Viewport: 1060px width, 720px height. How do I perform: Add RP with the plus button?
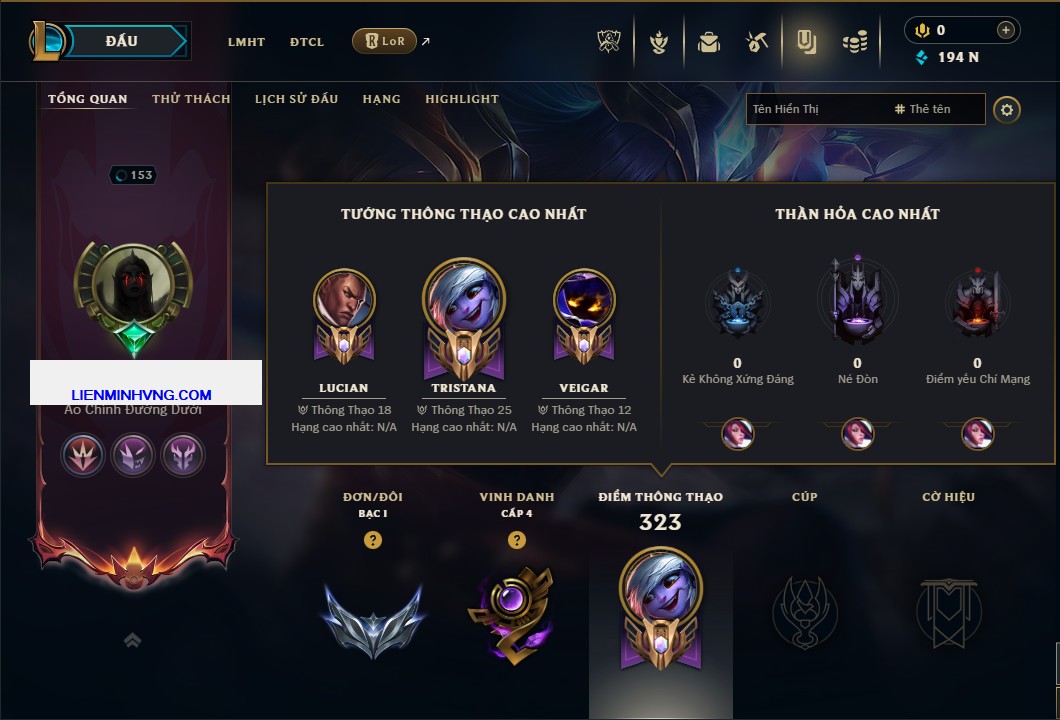tap(1006, 30)
